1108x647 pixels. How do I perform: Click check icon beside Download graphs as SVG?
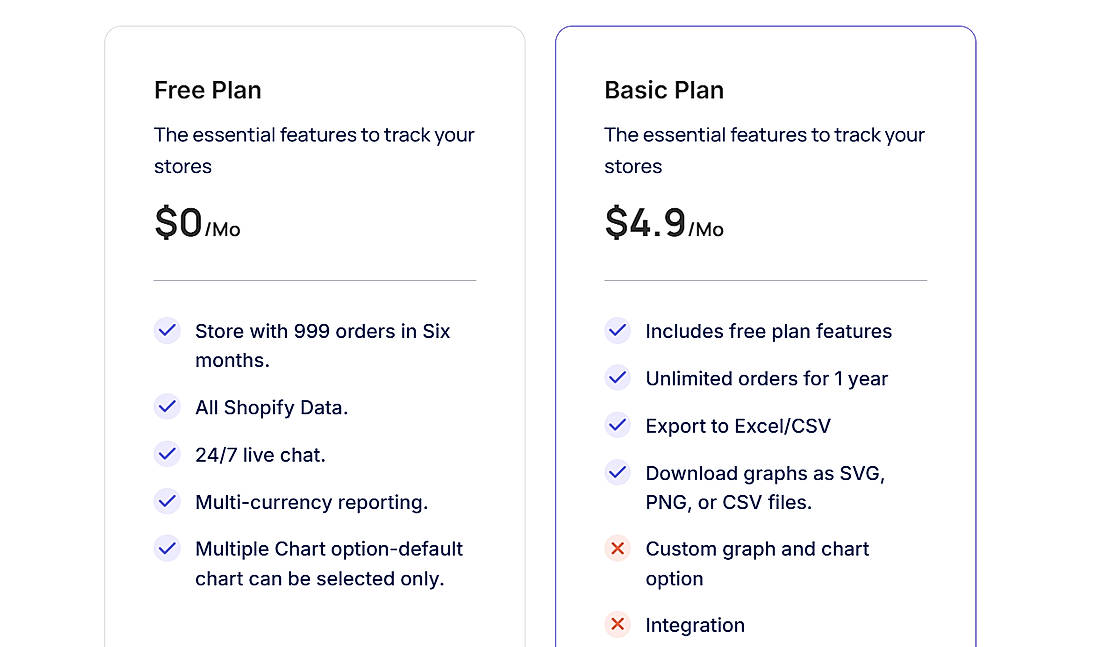pyautogui.click(x=618, y=472)
